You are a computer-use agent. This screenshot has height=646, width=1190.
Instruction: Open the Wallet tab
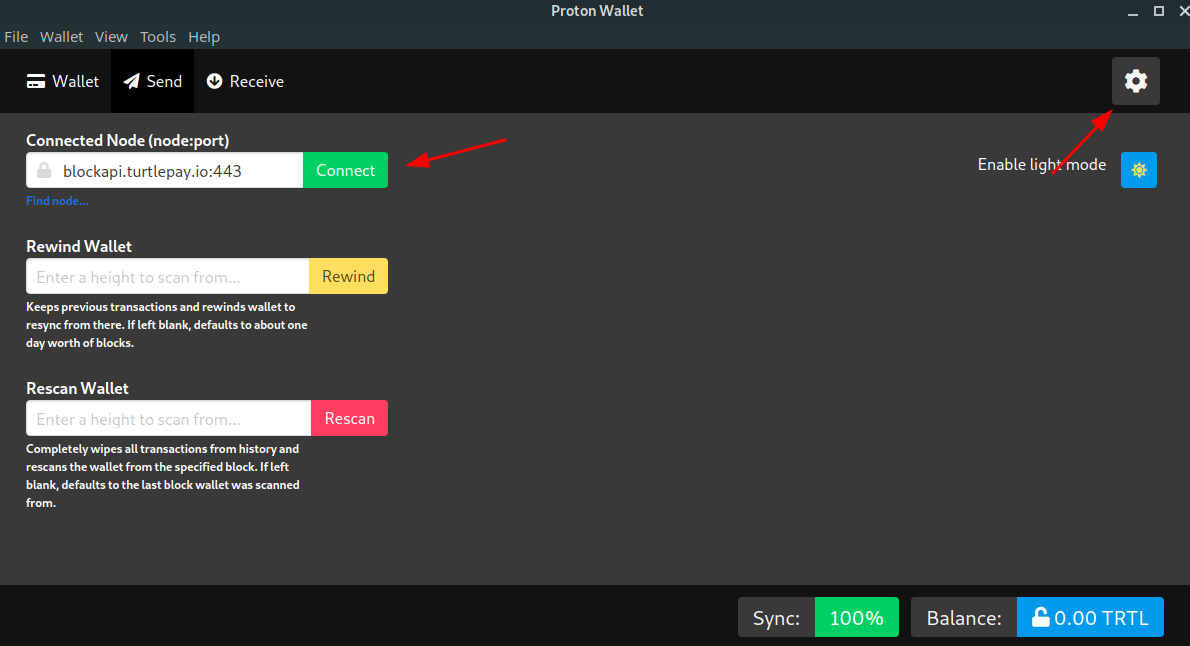[x=62, y=81]
